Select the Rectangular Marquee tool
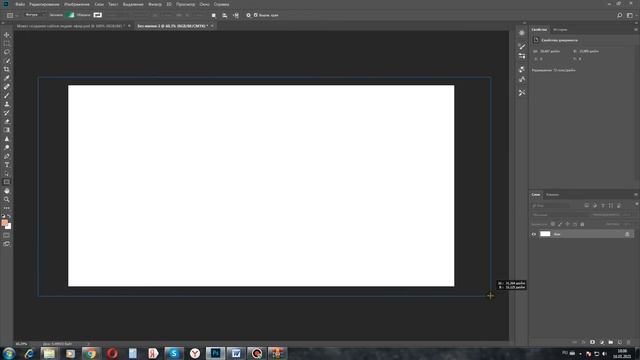 [7, 44]
